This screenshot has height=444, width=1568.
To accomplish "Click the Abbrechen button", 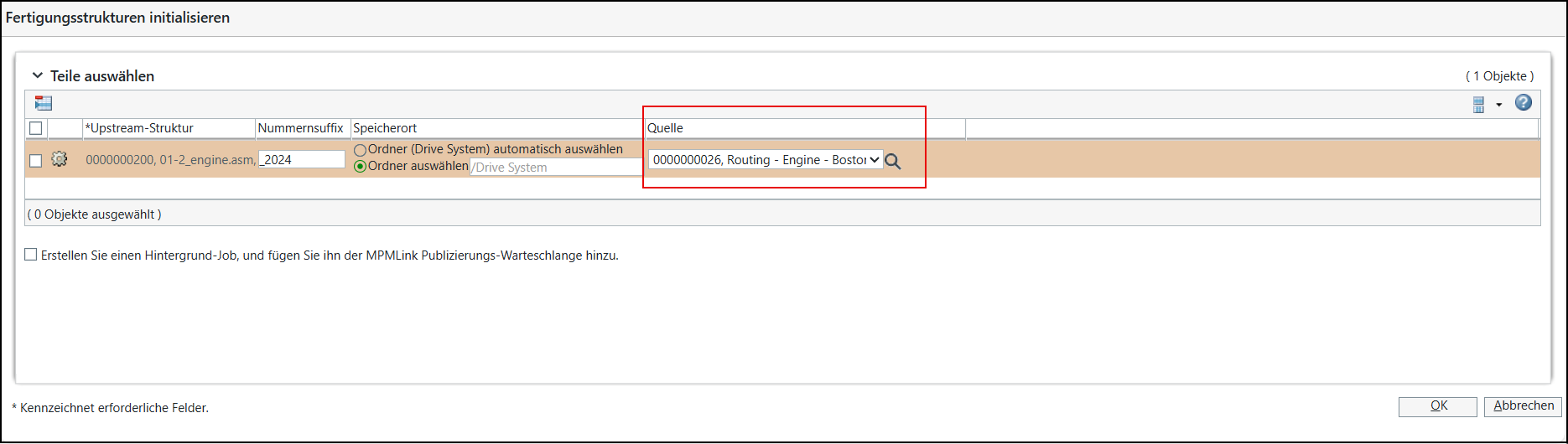I will pyautogui.click(x=1524, y=405).
